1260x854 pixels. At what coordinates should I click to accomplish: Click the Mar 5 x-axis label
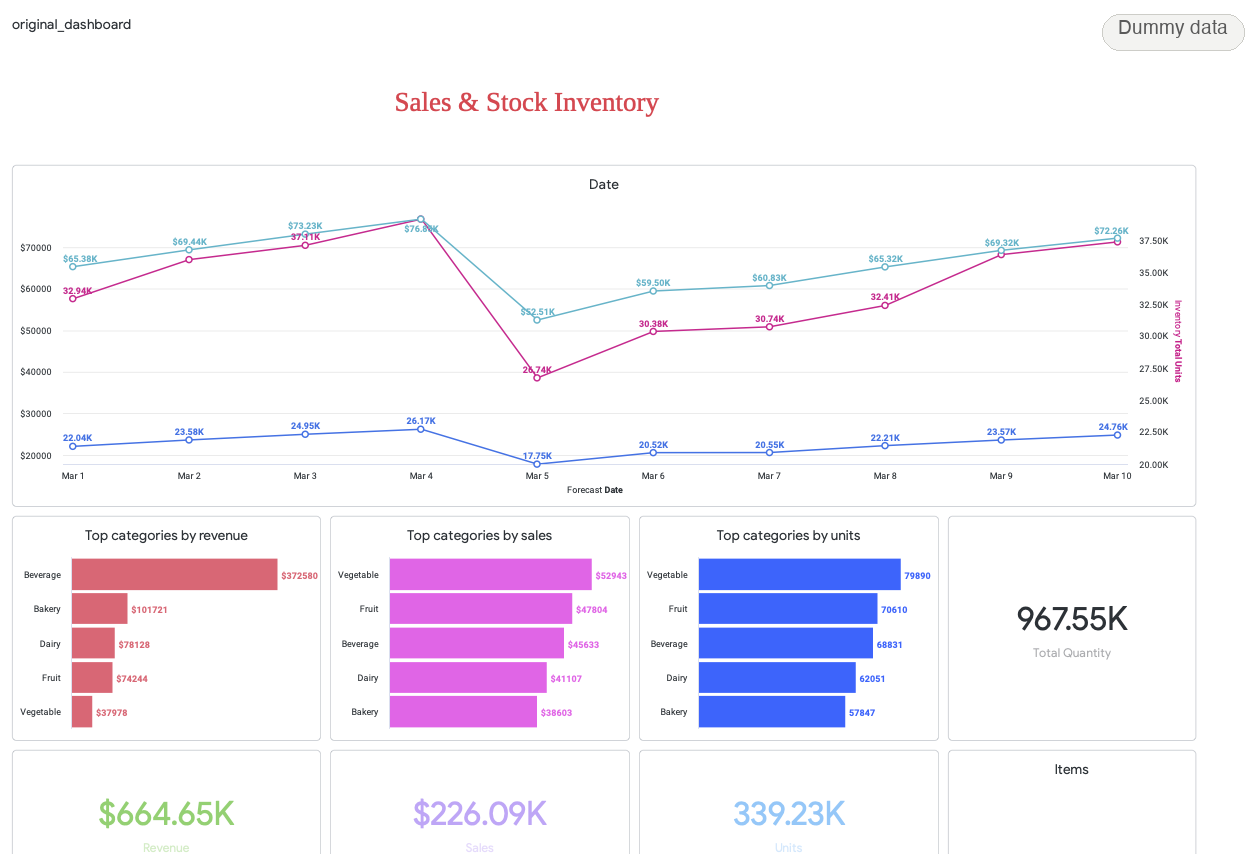pos(537,476)
